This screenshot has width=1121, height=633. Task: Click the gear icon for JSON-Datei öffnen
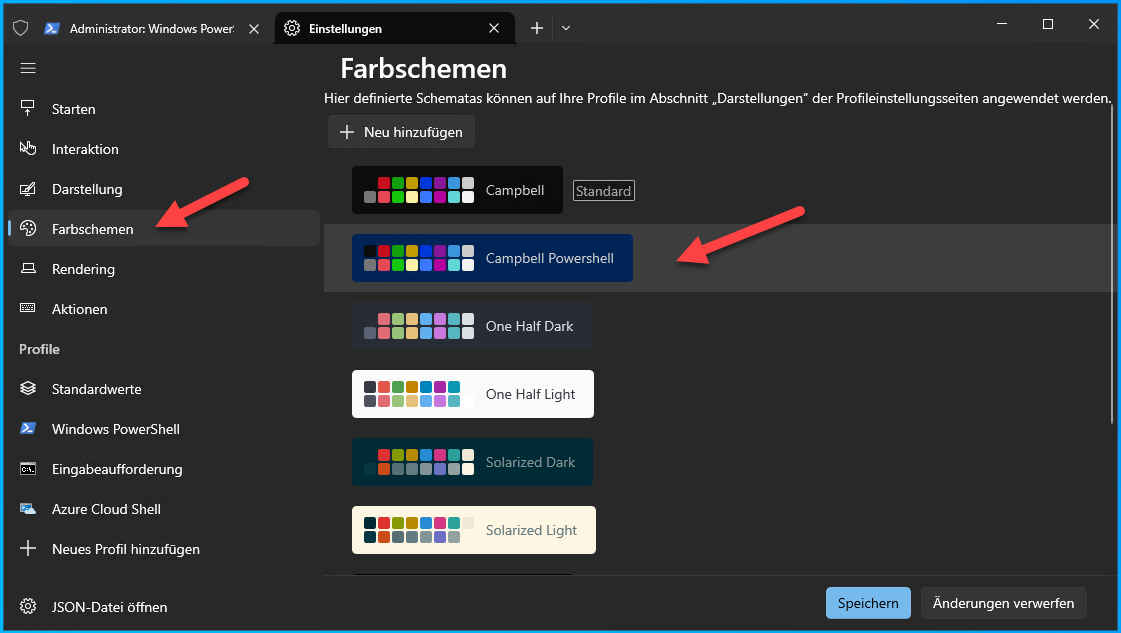[x=28, y=607]
